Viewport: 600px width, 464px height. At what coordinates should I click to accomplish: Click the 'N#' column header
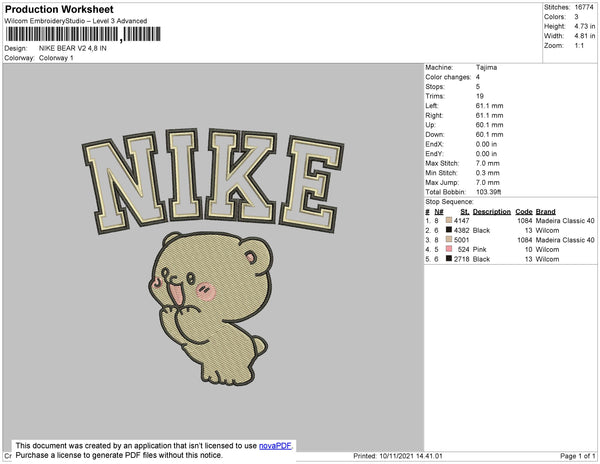[439, 212]
